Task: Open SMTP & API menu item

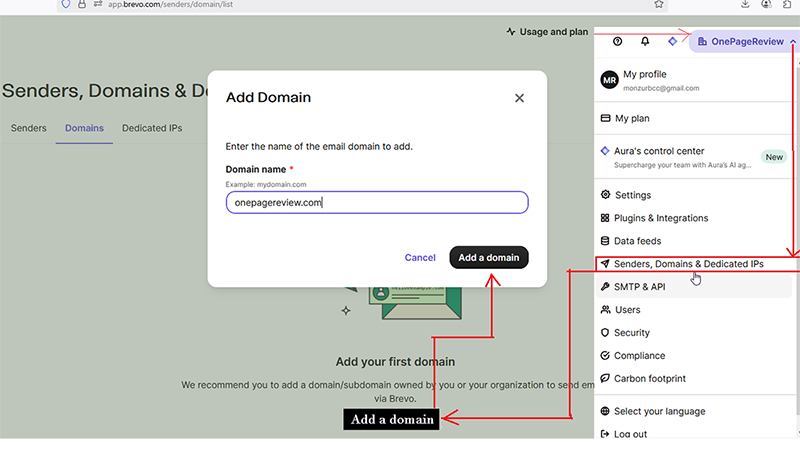Action: point(639,287)
